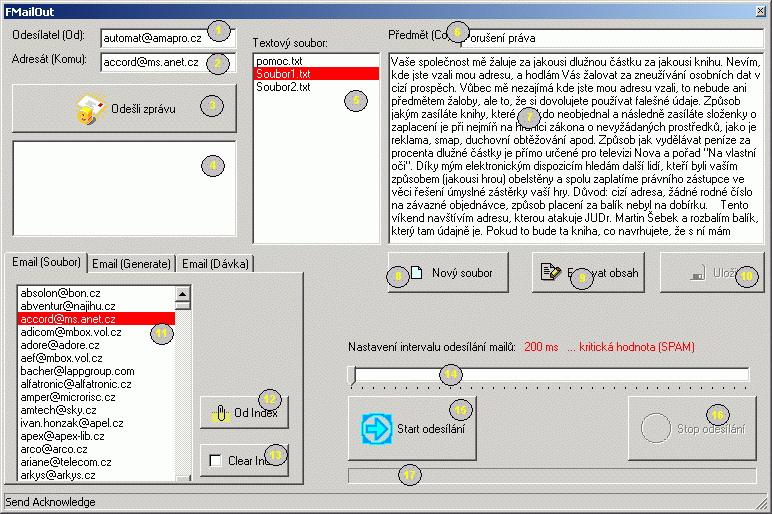Select apex@apex-lib.cz in the email list

pos(96,436)
